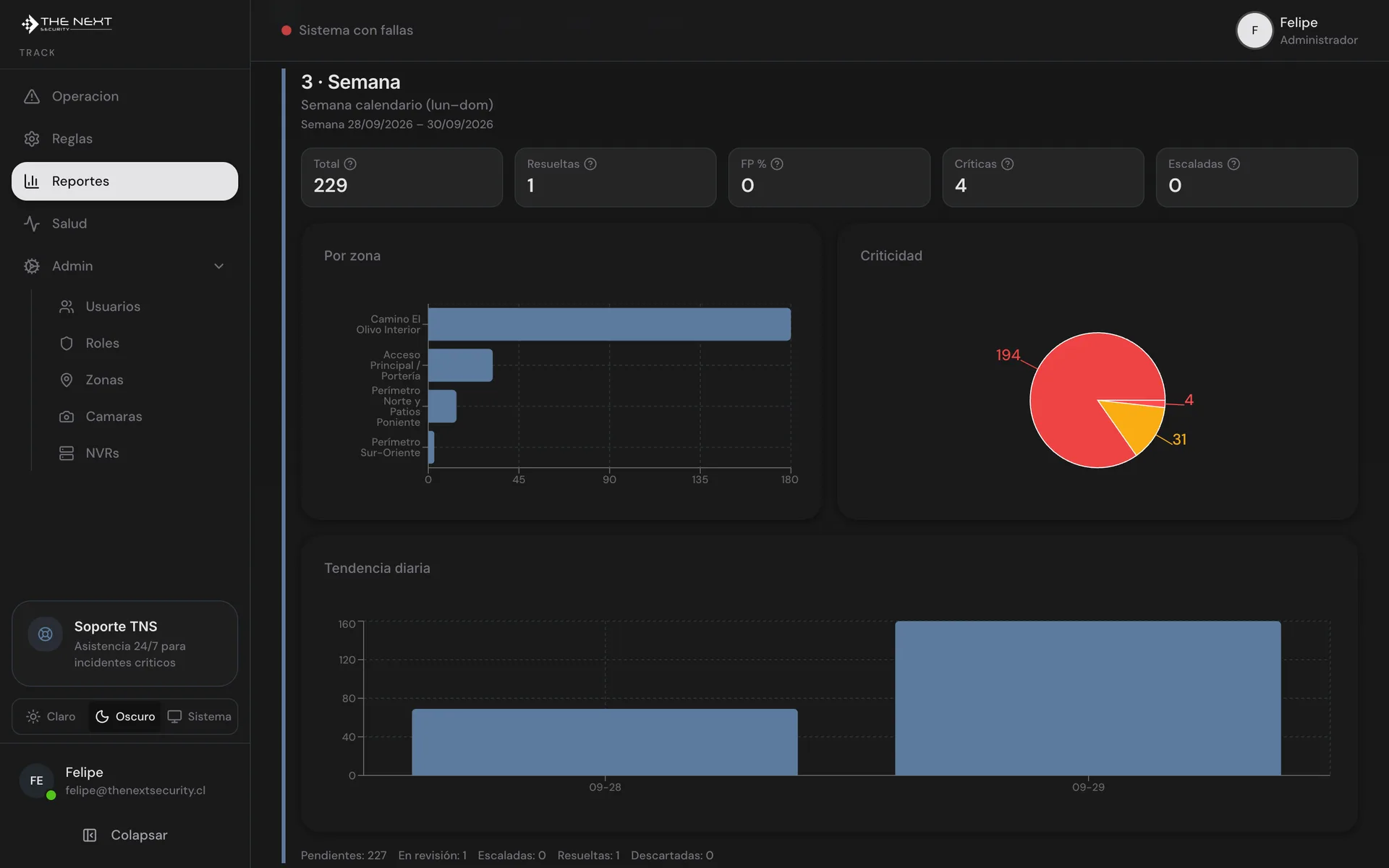
Task: Open The Next Security Track logo link
Action: pyautogui.click(x=67, y=25)
